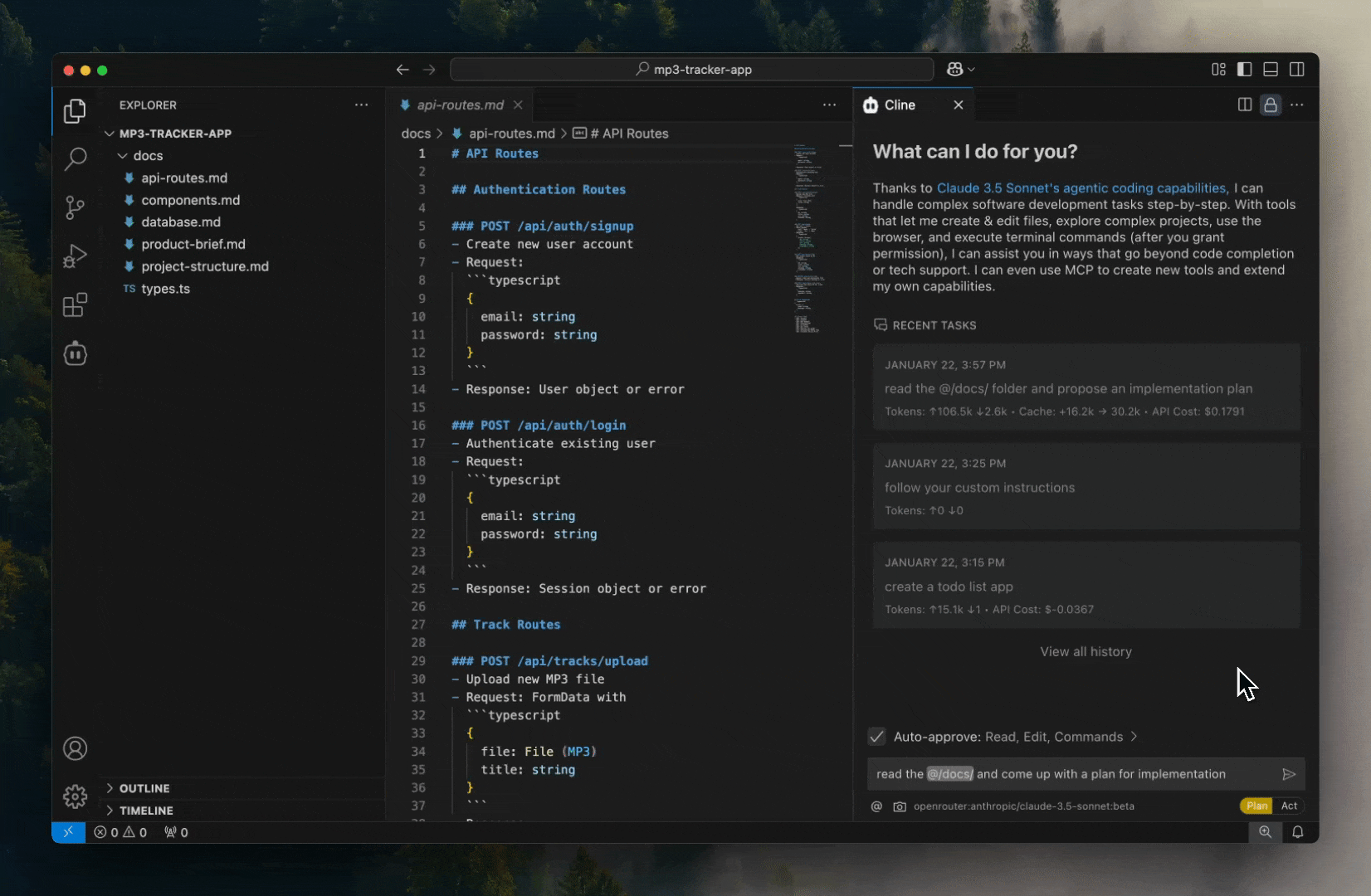Toggle the secondary side bar
Screen dimensions: 1371x896
coord(1297,70)
